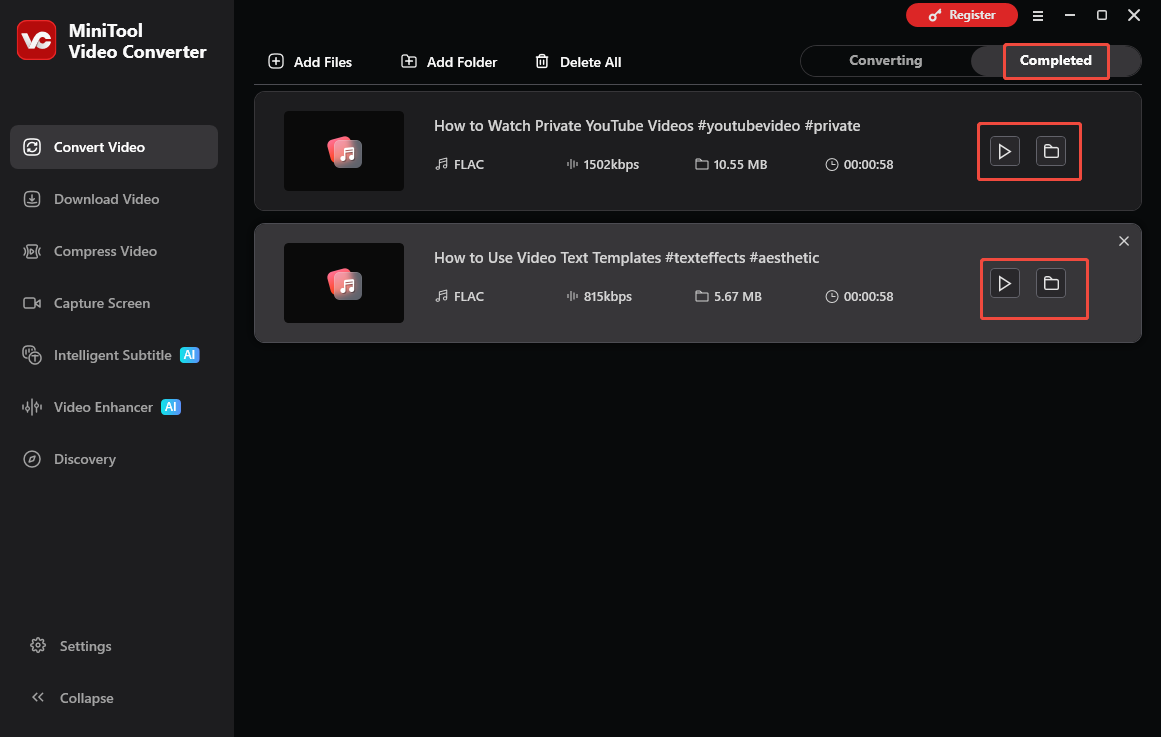The width and height of the screenshot is (1161, 737).
Task: Click the AI badge next to Intelligent Subtitle
Action: coord(190,355)
